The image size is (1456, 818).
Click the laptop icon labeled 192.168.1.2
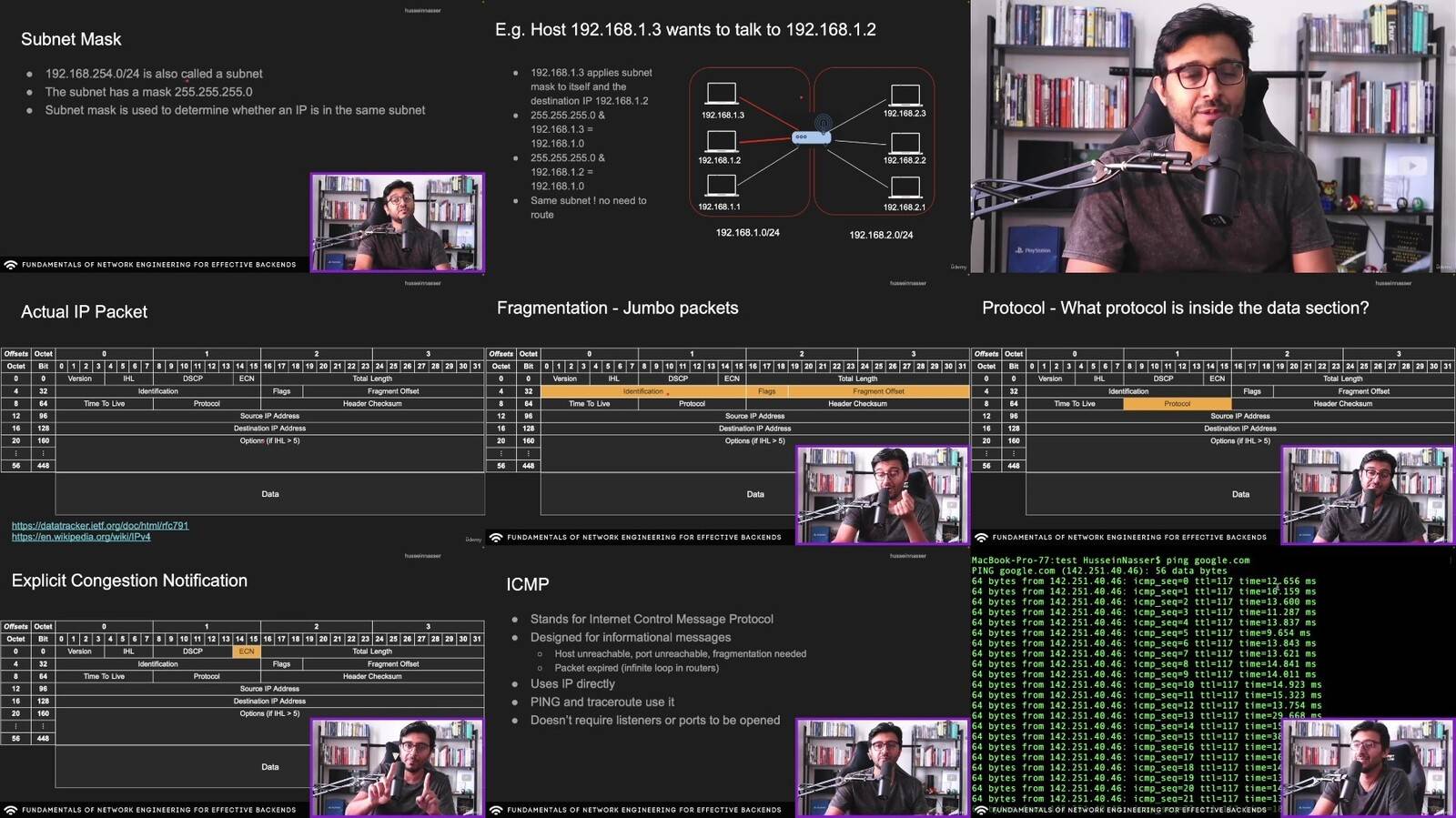pyautogui.click(x=721, y=142)
